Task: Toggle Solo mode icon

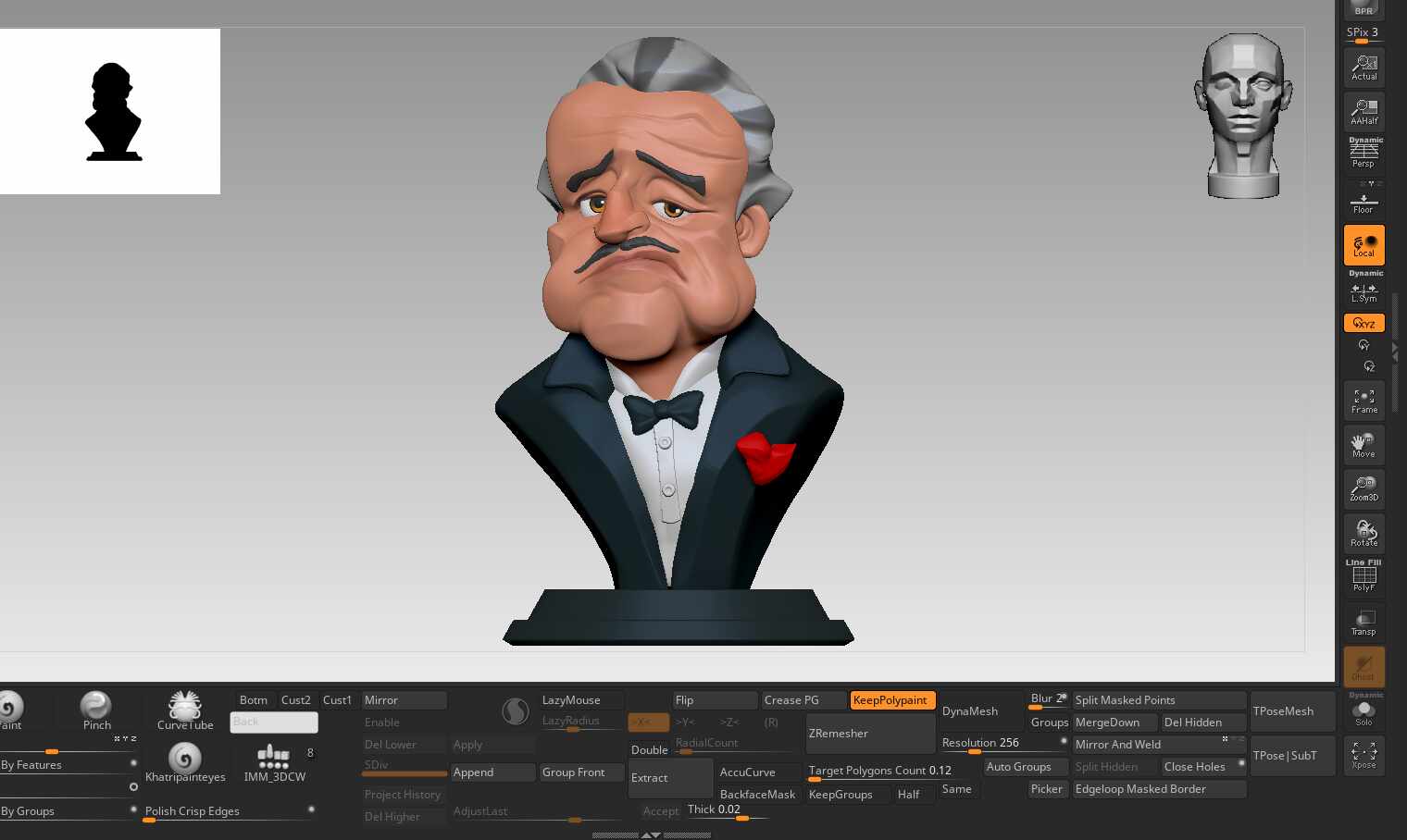Action: pyautogui.click(x=1363, y=711)
